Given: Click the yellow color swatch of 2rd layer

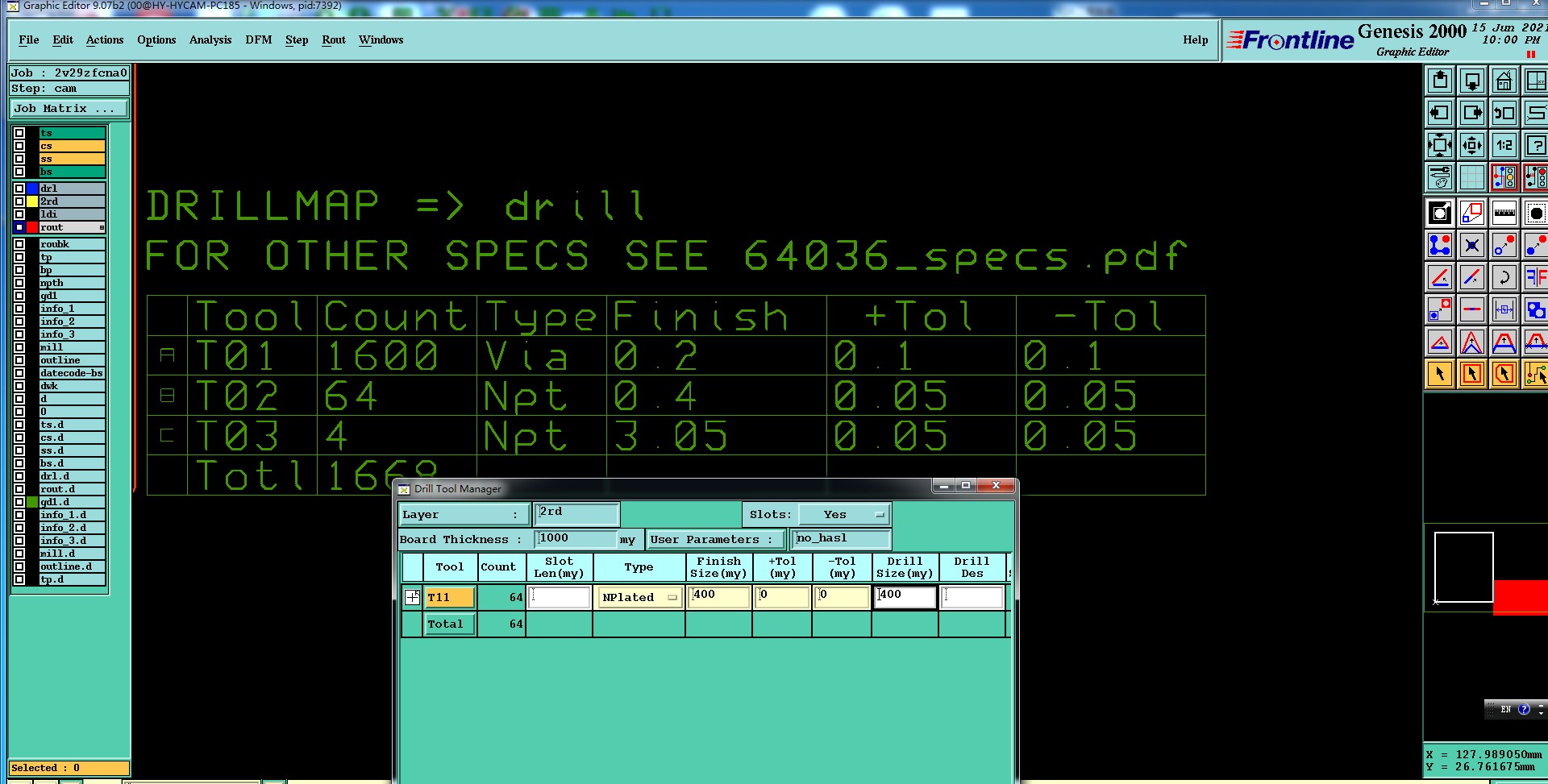Looking at the screenshot, I should pyautogui.click(x=32, y=201).
